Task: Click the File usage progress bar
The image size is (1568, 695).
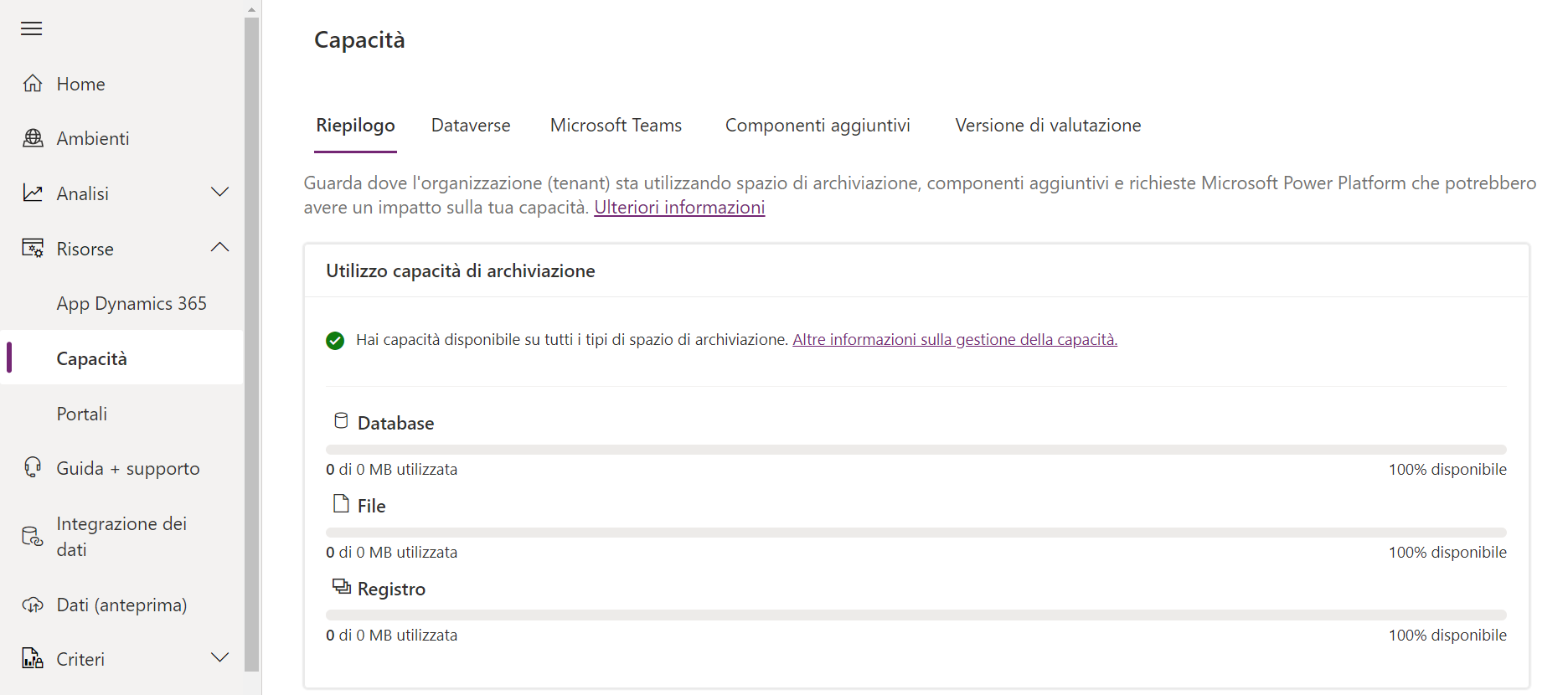Action: (916, 533)
